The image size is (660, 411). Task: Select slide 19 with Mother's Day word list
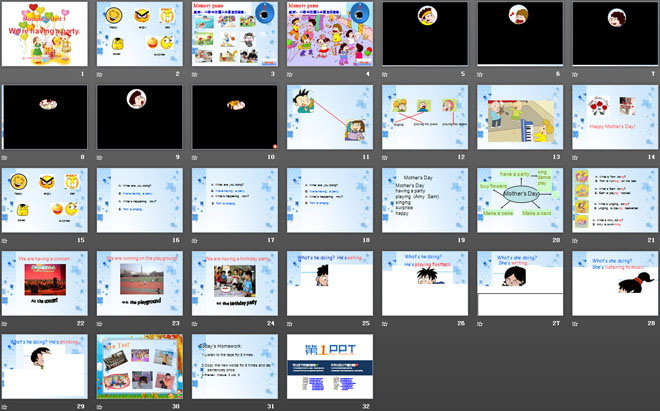click(425, 200)
